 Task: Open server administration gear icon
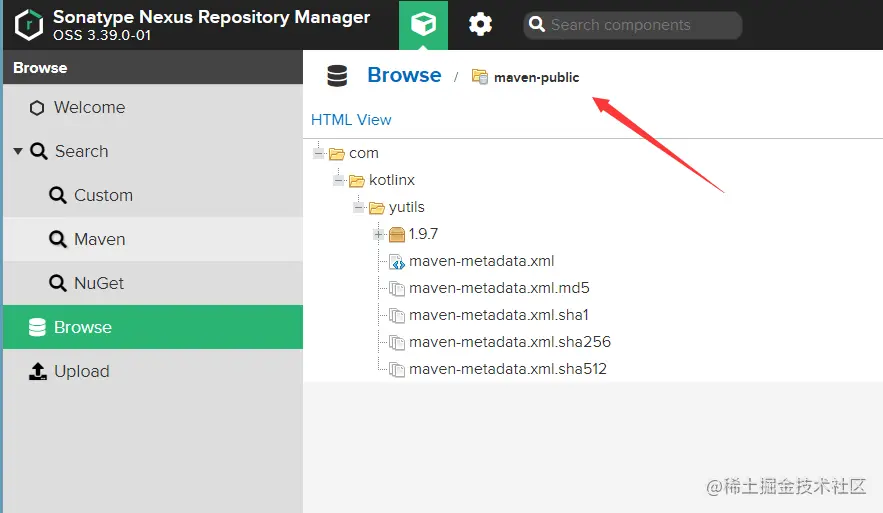(480, 25)
